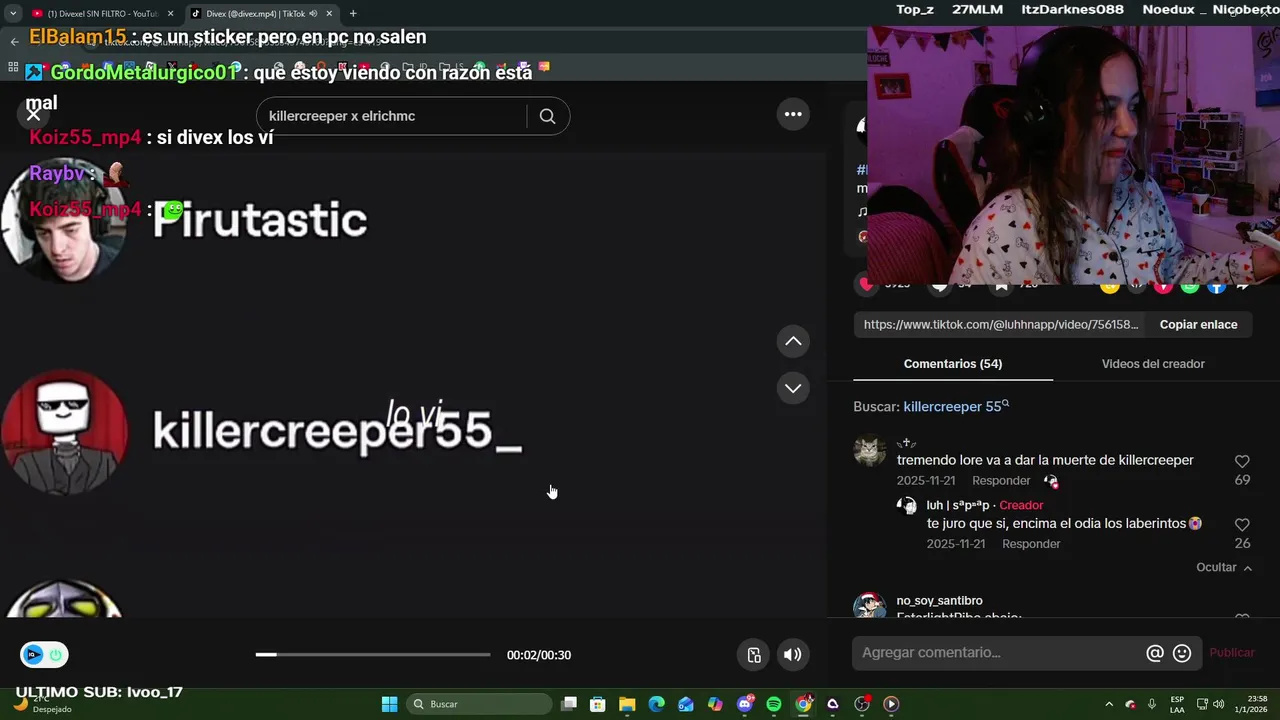
Task: Click the search magnifier icon in TikTok search box
Action: click(547, 116)
